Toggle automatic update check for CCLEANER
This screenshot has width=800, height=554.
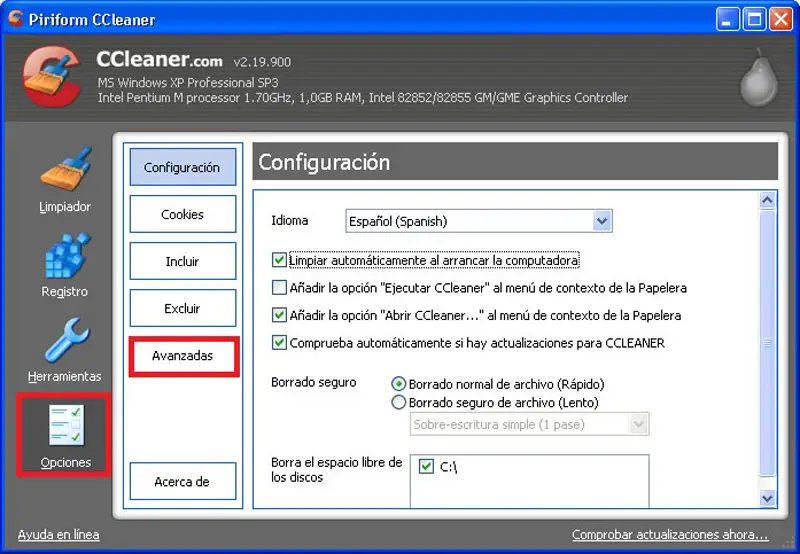(x=279, y=343)
